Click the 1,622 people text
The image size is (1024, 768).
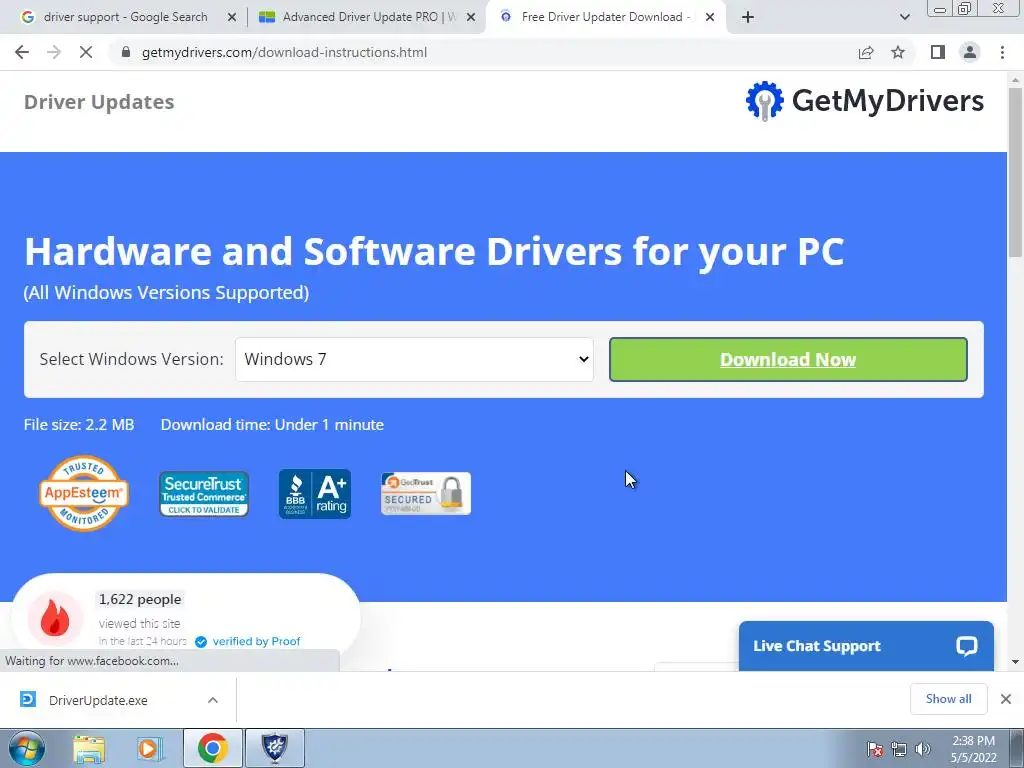click(x=140, y=599)
